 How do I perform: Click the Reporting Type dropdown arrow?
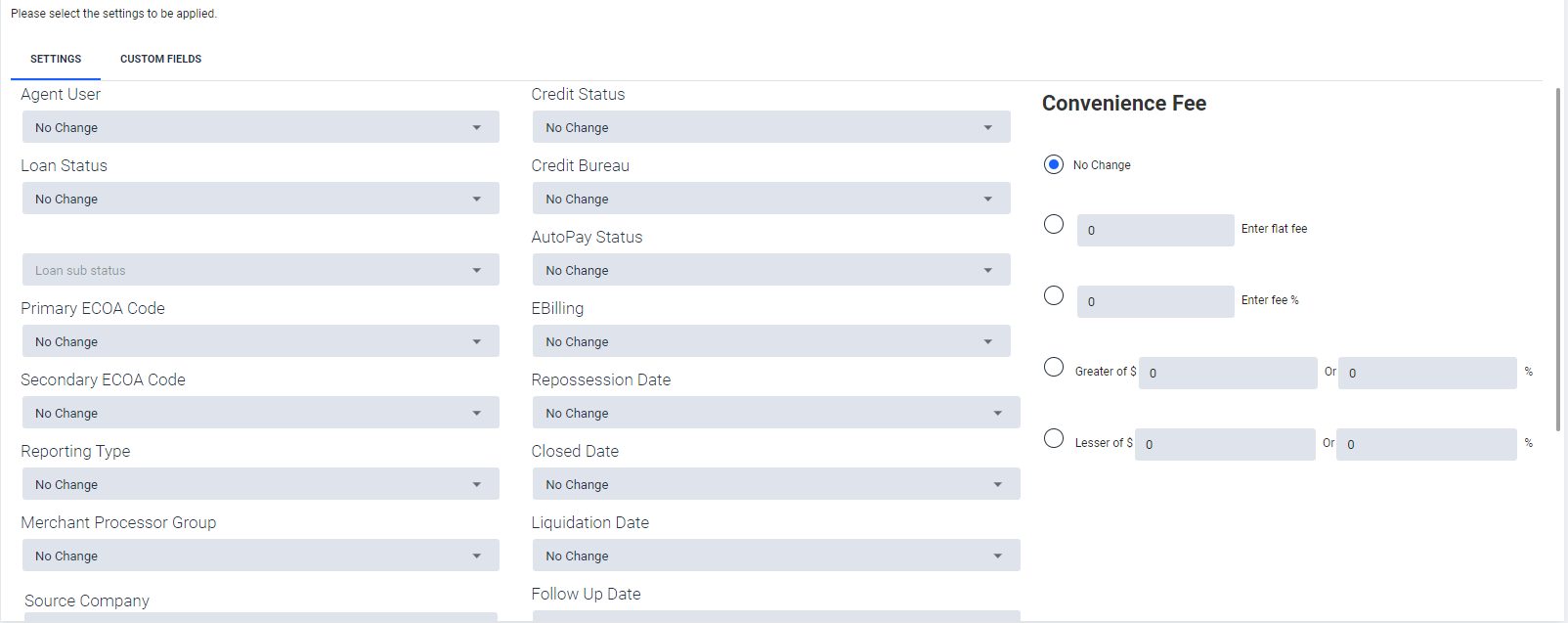click(477, 484)
